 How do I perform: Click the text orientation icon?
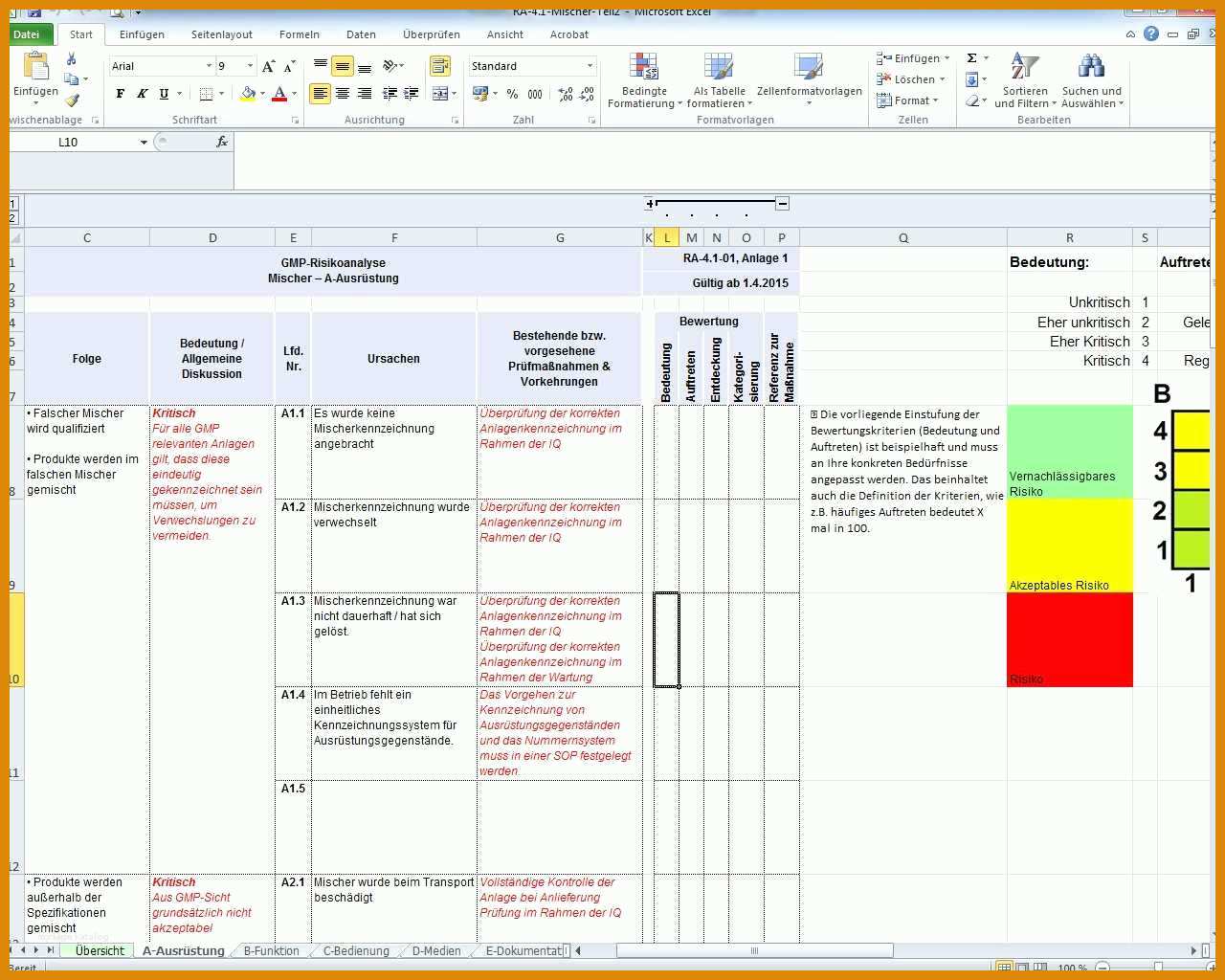[390, 66]
